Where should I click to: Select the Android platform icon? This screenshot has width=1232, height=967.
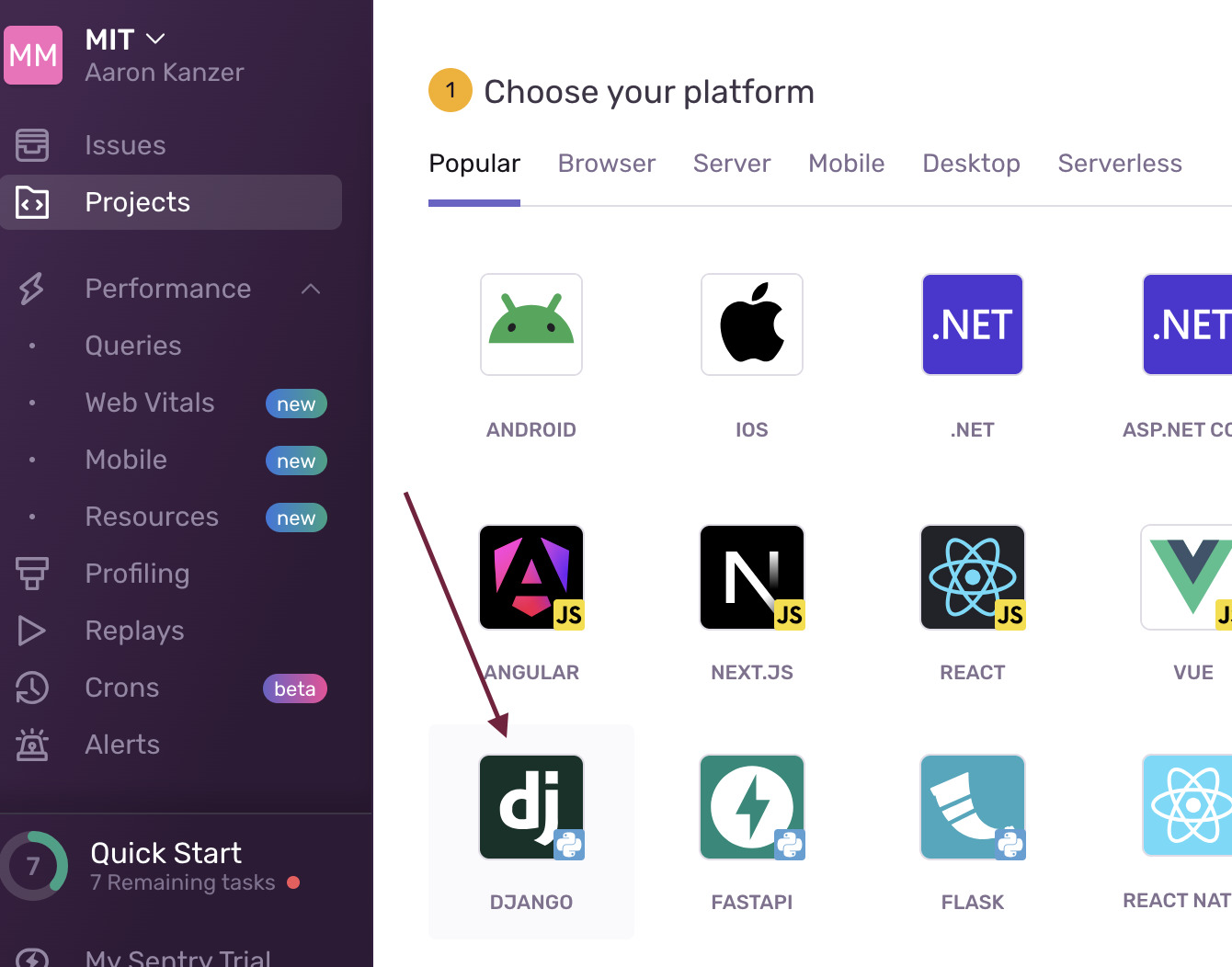coord(531,324)
